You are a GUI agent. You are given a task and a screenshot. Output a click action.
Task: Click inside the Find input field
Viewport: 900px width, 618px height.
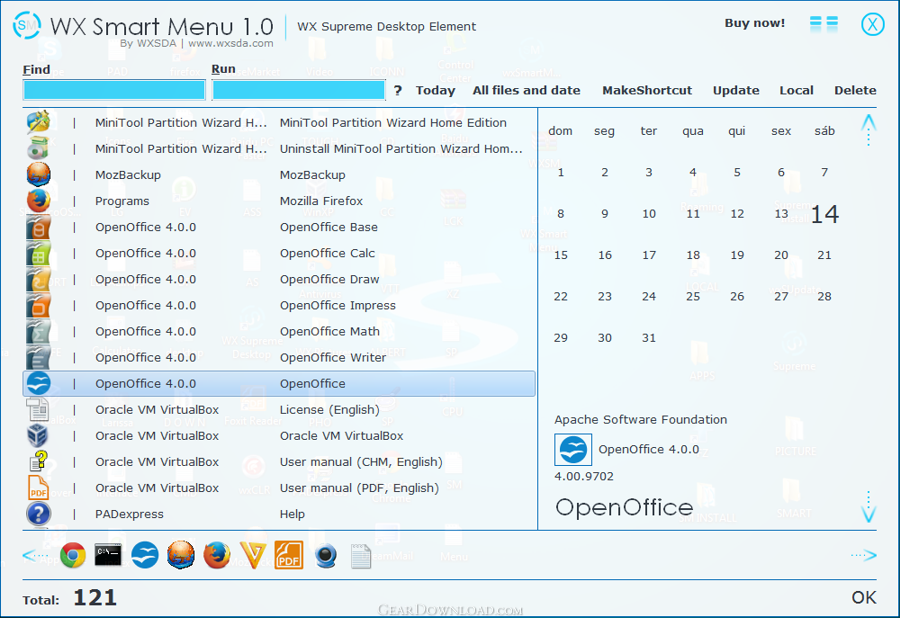[x=114, y=90]
